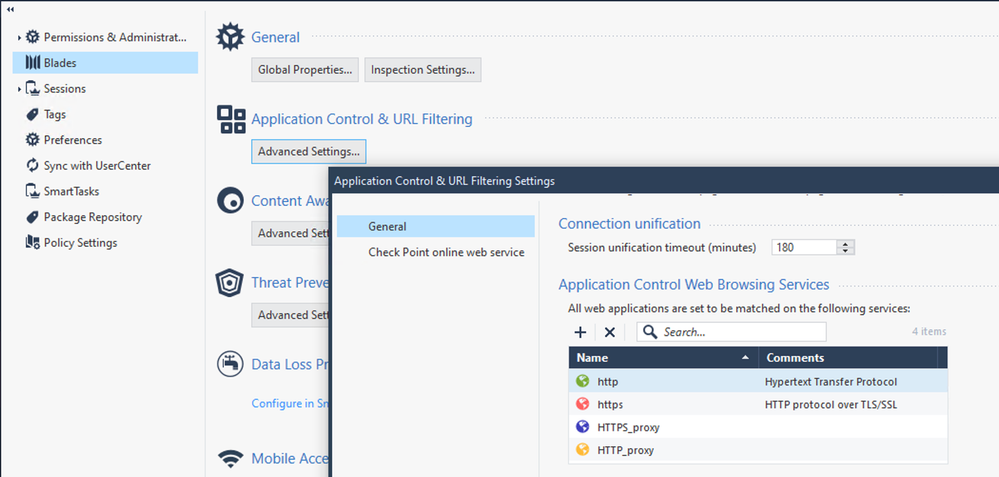
Task: Collapse the sidebar with double-chevron icon
Action: click(10, 10)
